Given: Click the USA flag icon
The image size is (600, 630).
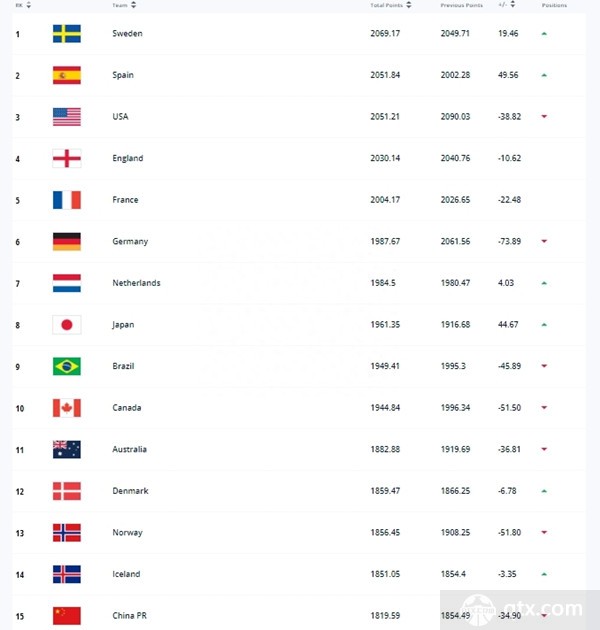Looking at the screenshot, I should [x=67, y=117].
